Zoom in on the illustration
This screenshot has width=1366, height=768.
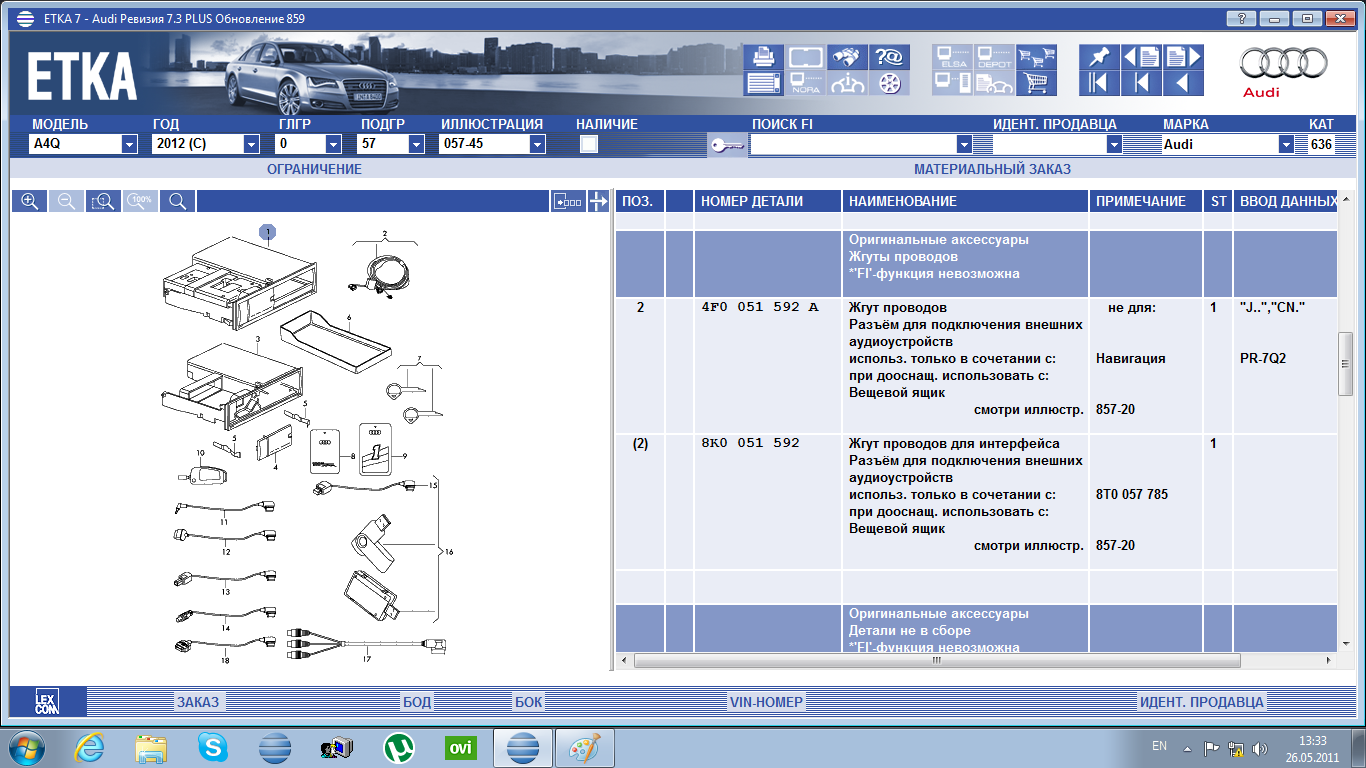point(29,201)
